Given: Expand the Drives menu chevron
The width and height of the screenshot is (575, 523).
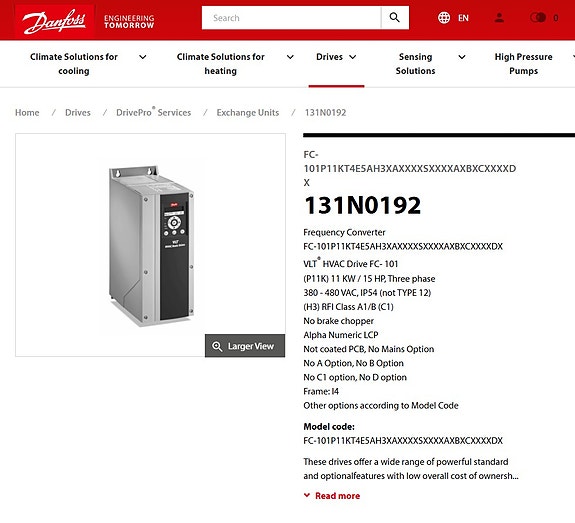Looking at the screenshot, I should [x=352, y=57].
